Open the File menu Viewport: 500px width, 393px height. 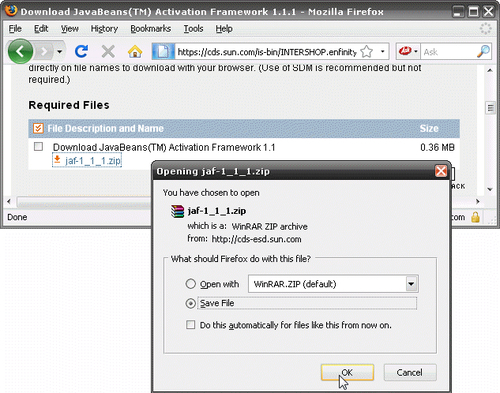[15, 29]
